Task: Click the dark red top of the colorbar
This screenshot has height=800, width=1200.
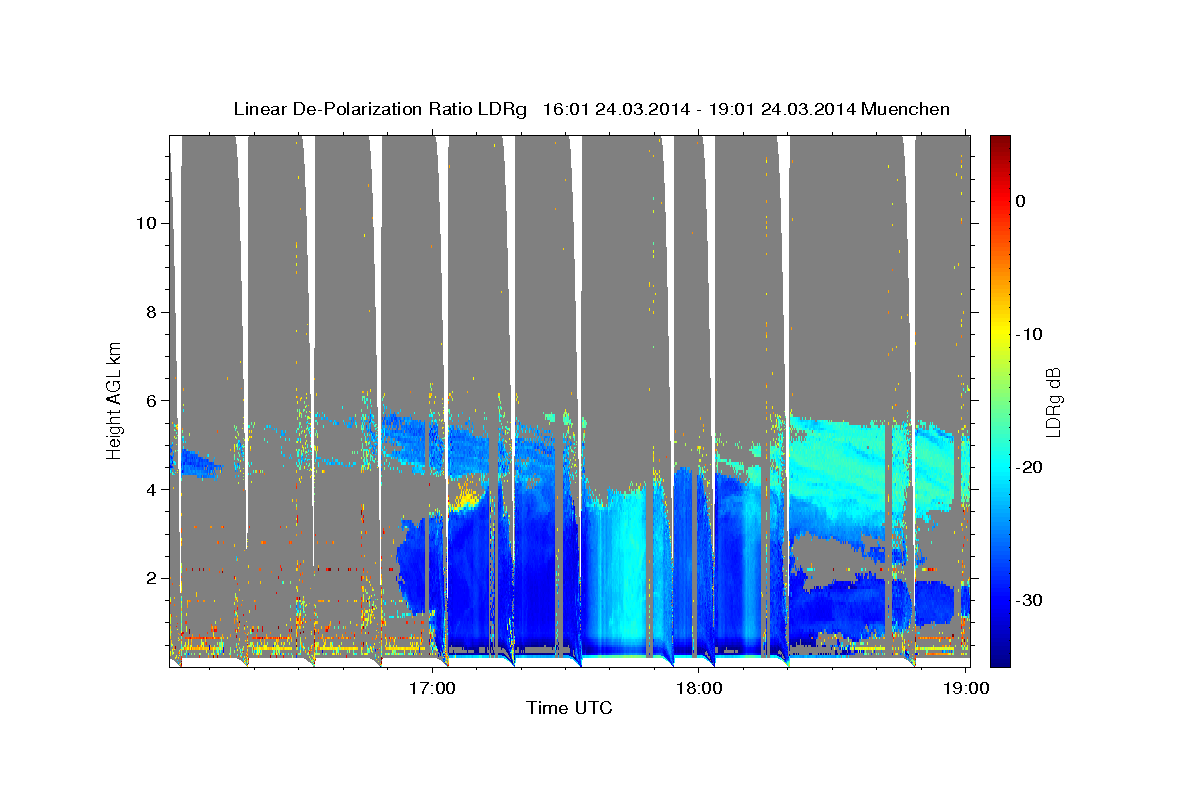Action: [1000, 143]
